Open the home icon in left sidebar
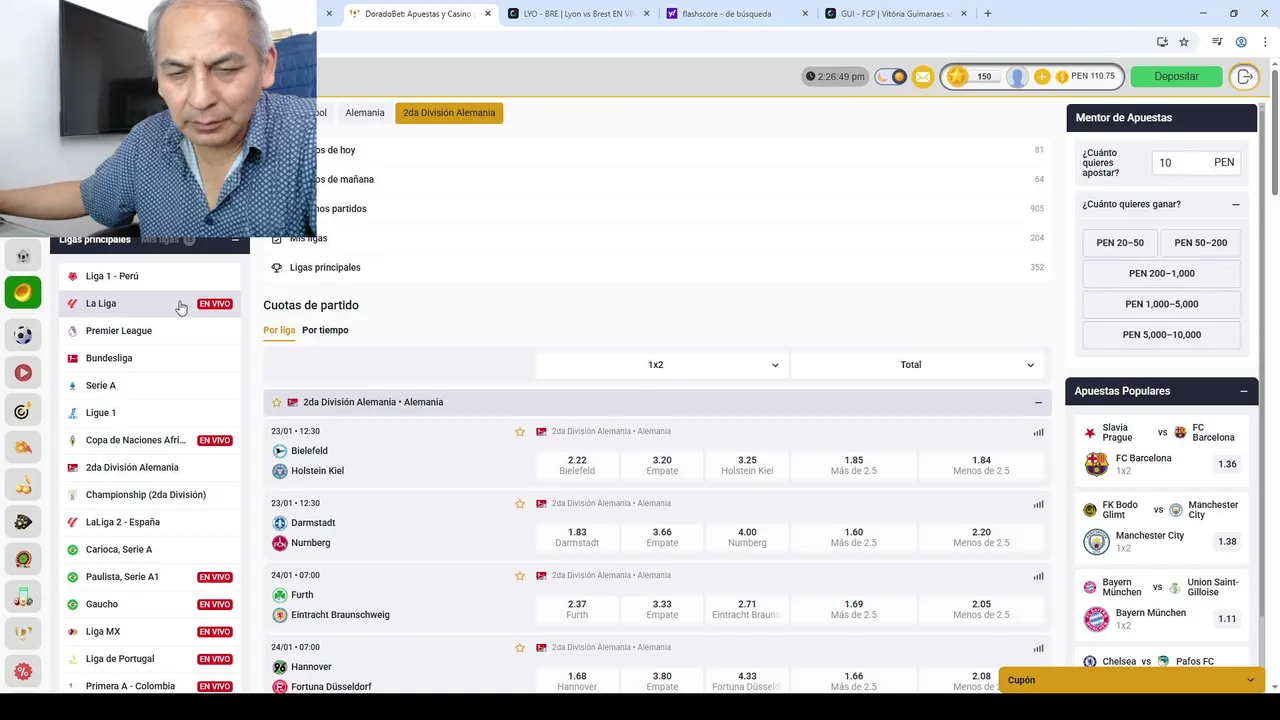The image size is (1280, 720). [x=23, y=256]
